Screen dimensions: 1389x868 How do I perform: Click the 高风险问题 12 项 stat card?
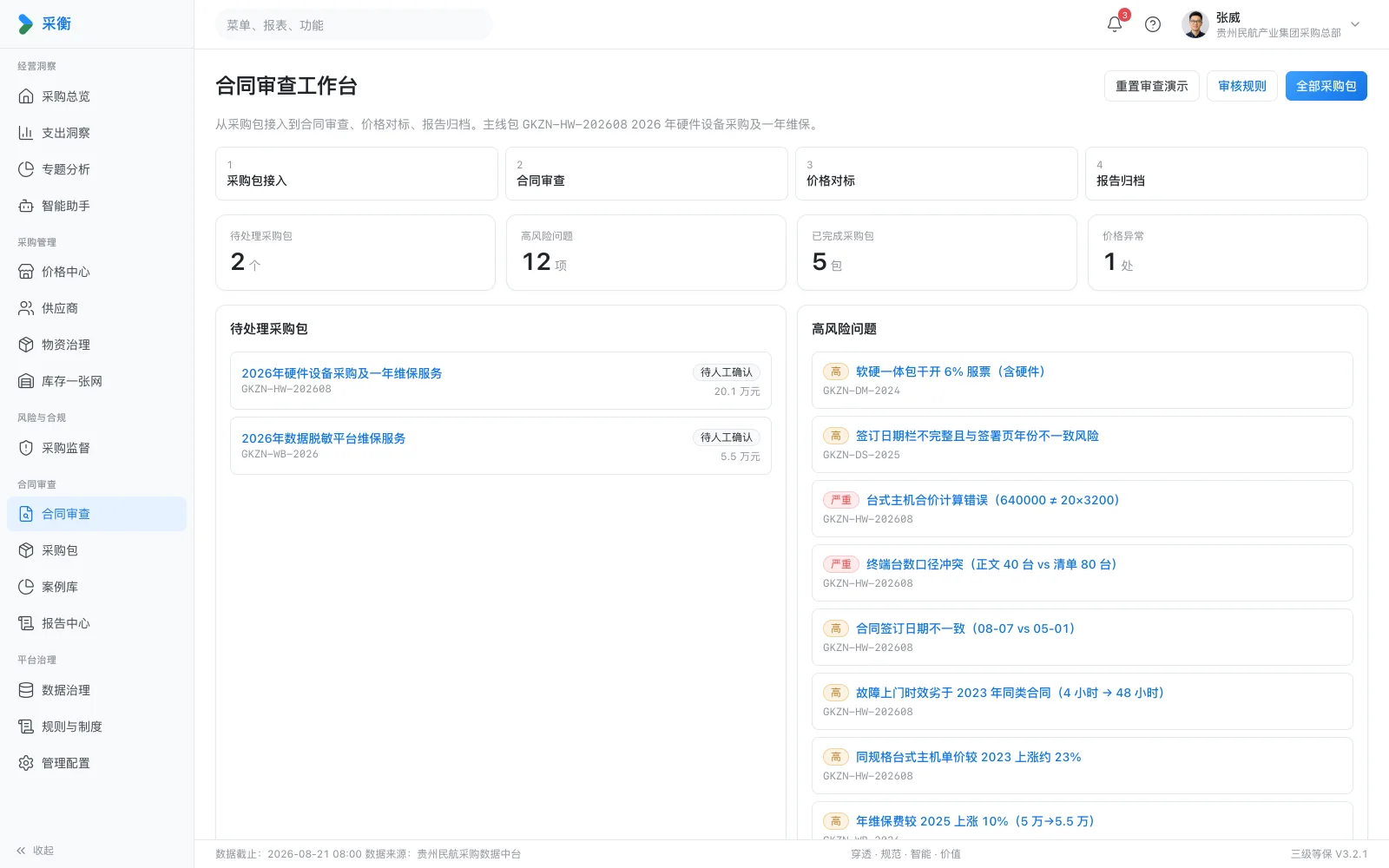(x=646, y=253)
